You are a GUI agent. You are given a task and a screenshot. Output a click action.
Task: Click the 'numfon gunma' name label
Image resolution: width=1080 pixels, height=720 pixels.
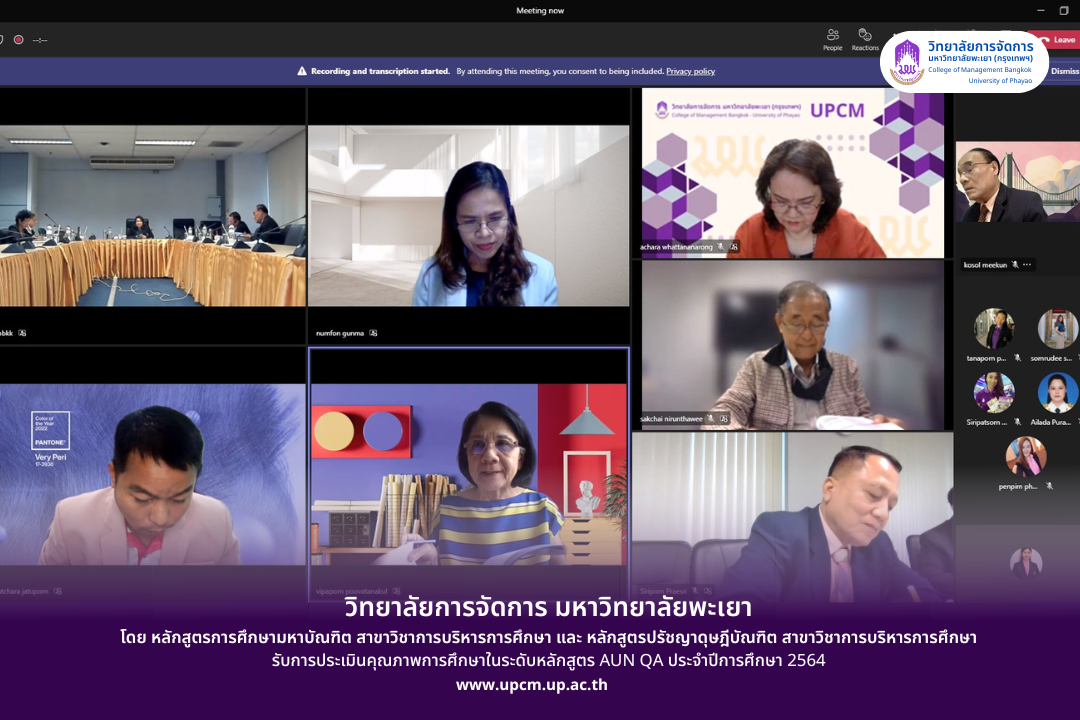(x=340, y=333)
